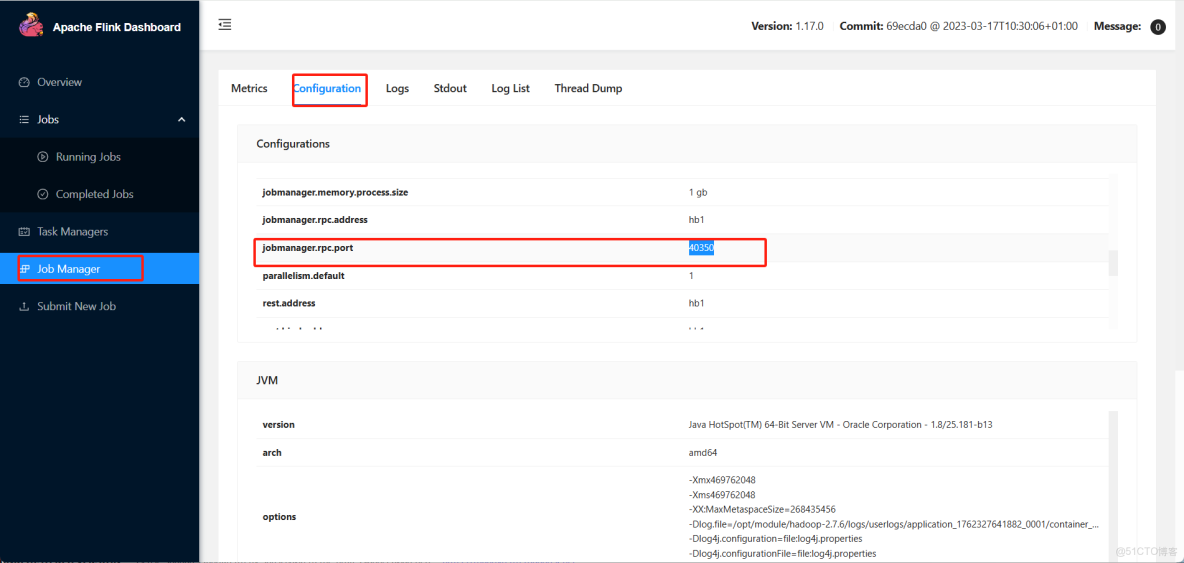Click the Jobs list icon

[24, 120]
